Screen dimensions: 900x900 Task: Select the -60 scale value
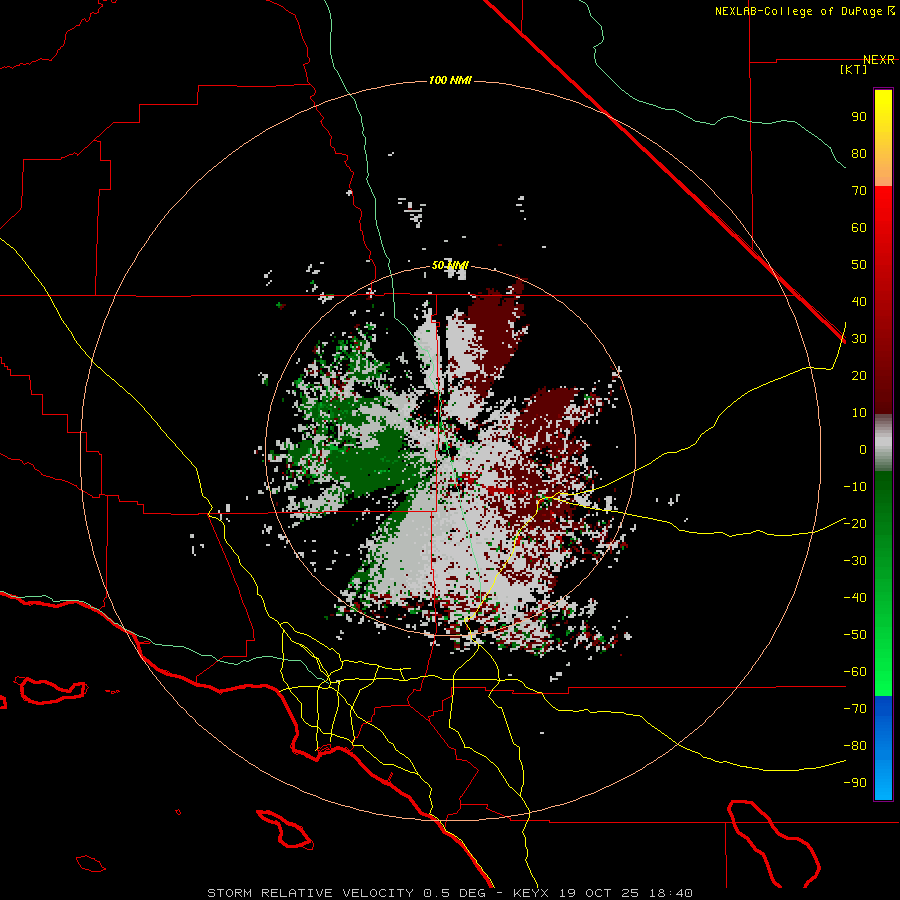point(855,672)
